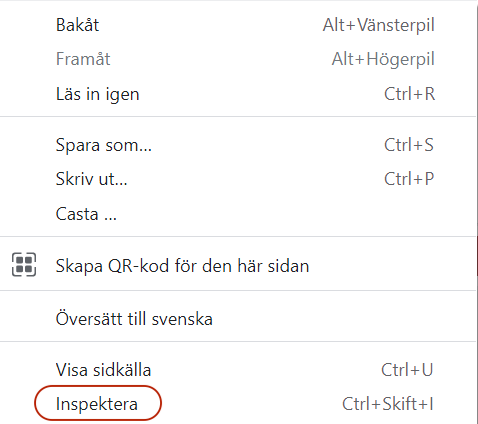The height and width of the screenshot is (424, 478).
Task: Click the Ctrl+S shortcut text
Action: pyautogui.click(x=409, y=145)
